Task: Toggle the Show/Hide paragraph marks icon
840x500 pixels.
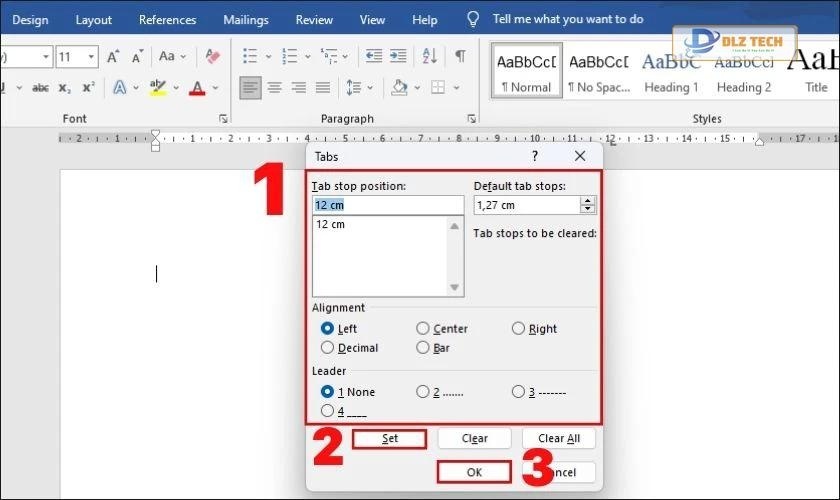Action: pyautogui.click(x=460, y=56)
